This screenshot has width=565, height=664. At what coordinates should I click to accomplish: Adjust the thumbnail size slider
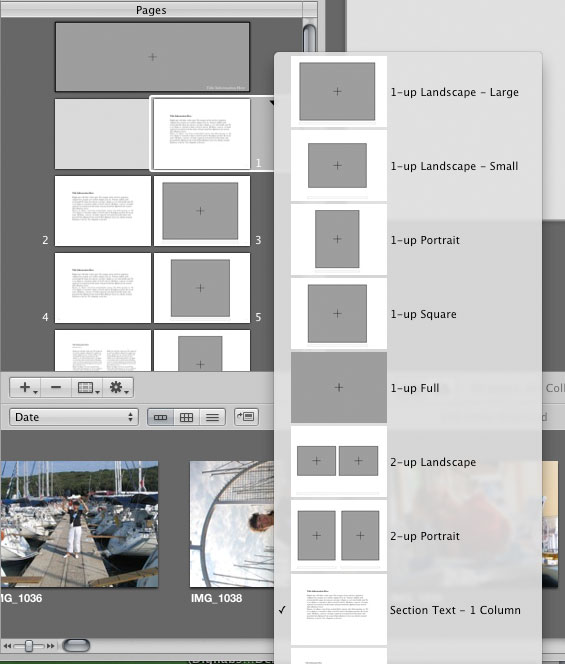[29, 646]
